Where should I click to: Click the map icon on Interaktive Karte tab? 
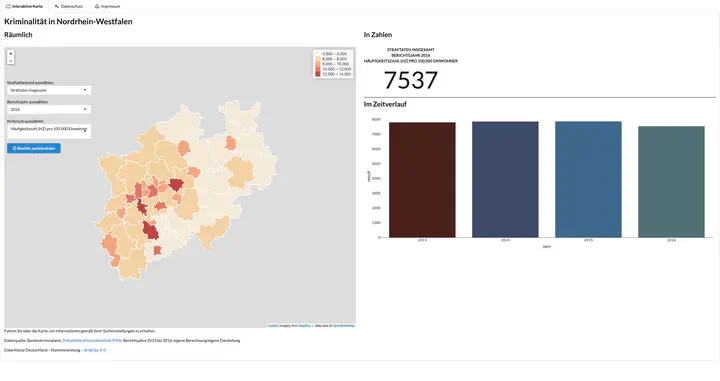pyautogui.click(x=8, y=6)
